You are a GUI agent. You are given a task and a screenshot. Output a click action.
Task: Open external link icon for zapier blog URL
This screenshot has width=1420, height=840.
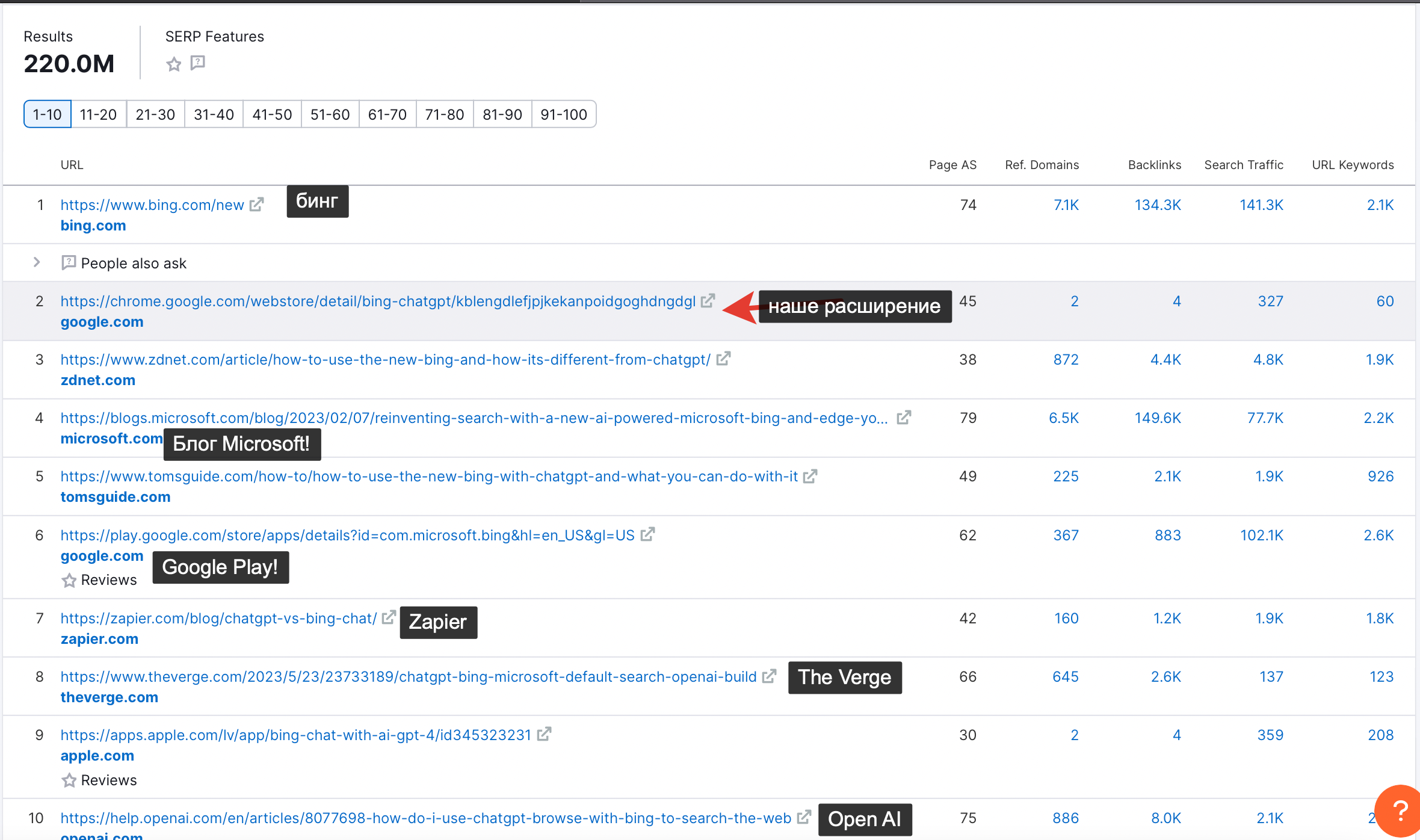point(389,617)
